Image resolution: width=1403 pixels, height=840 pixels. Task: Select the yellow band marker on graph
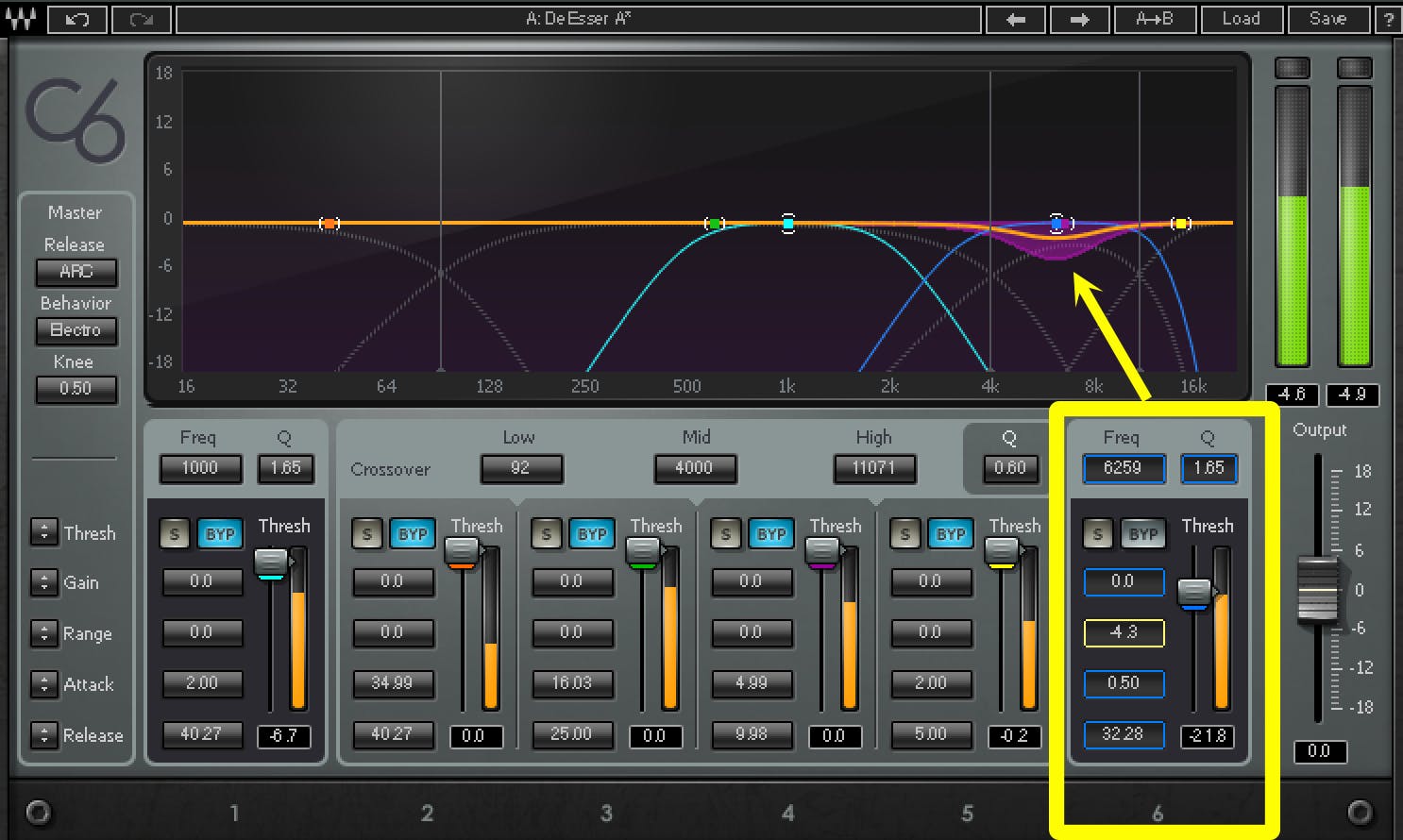tap(1180, 224)
